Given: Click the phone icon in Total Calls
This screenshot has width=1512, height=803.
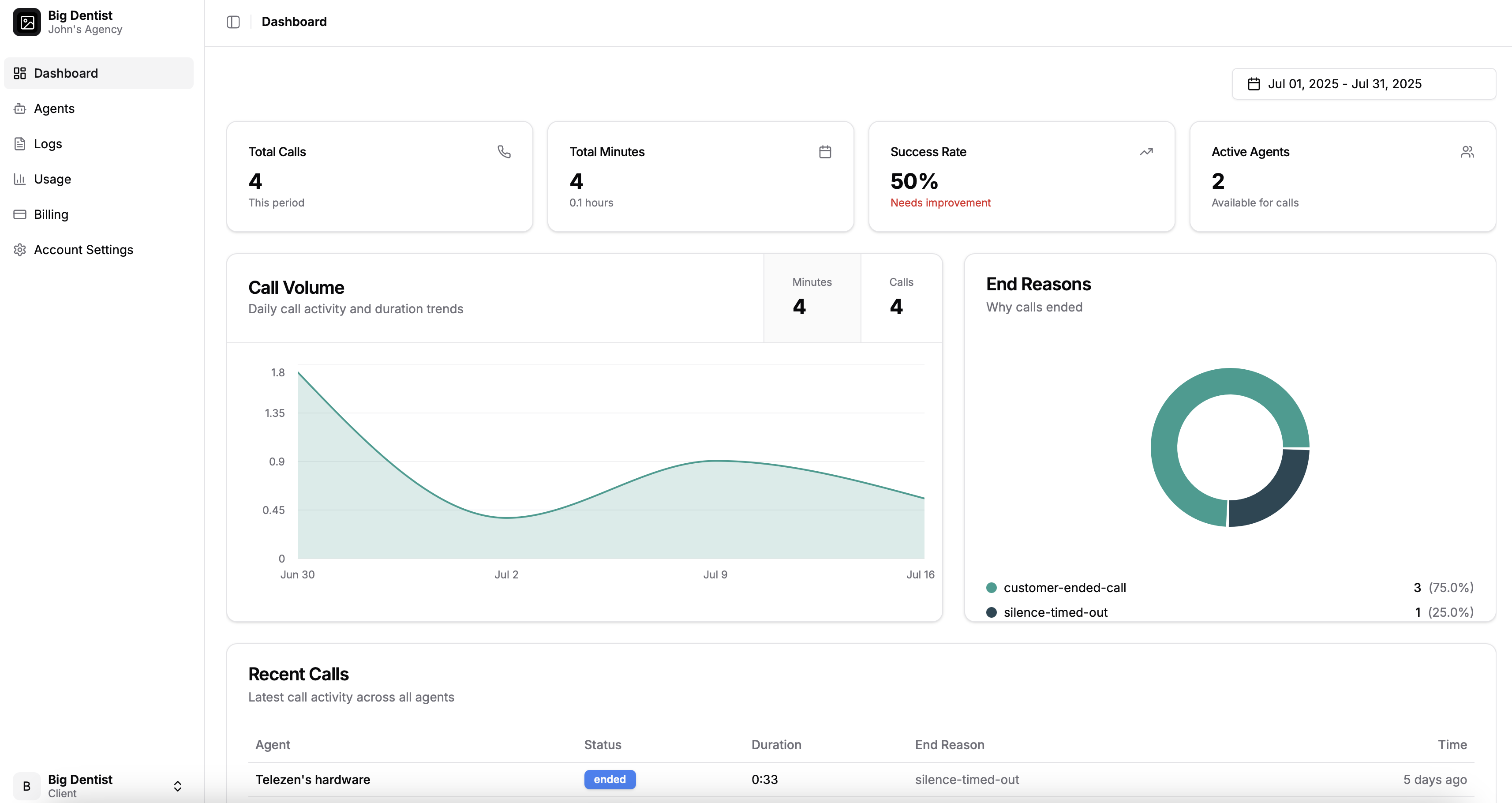Looking at the screenshot, I should click(504, 152).
